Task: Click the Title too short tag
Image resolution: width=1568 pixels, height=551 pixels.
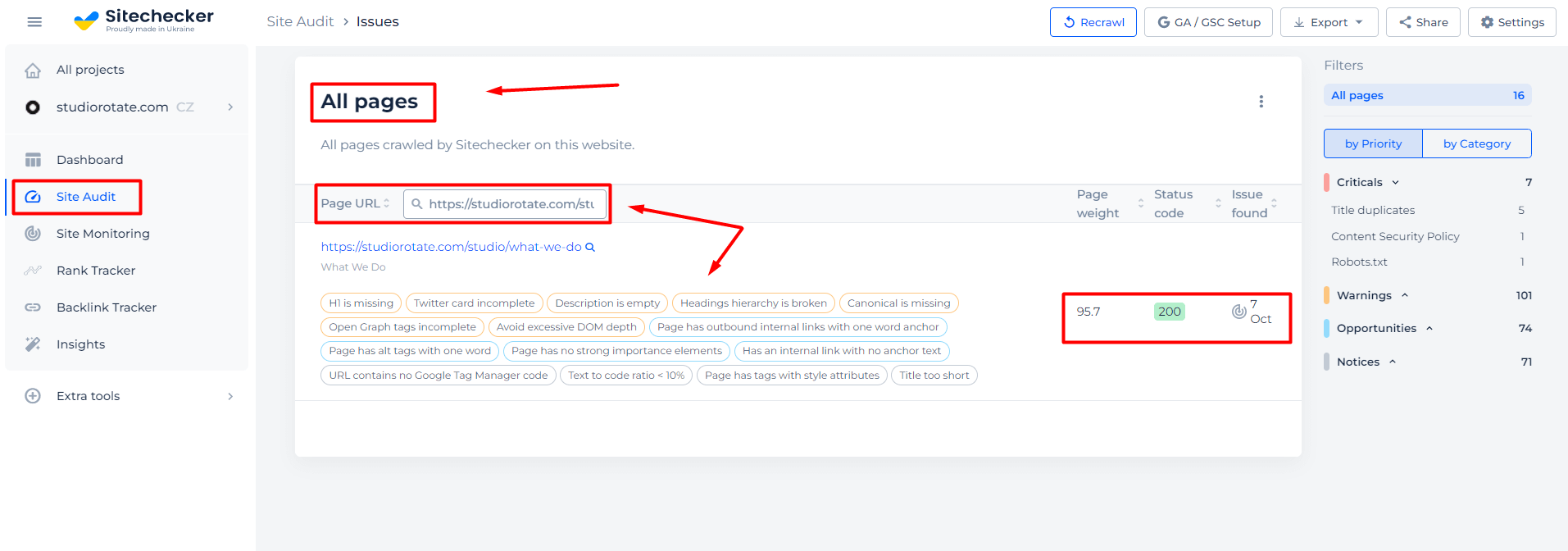Action: [934, 376]
